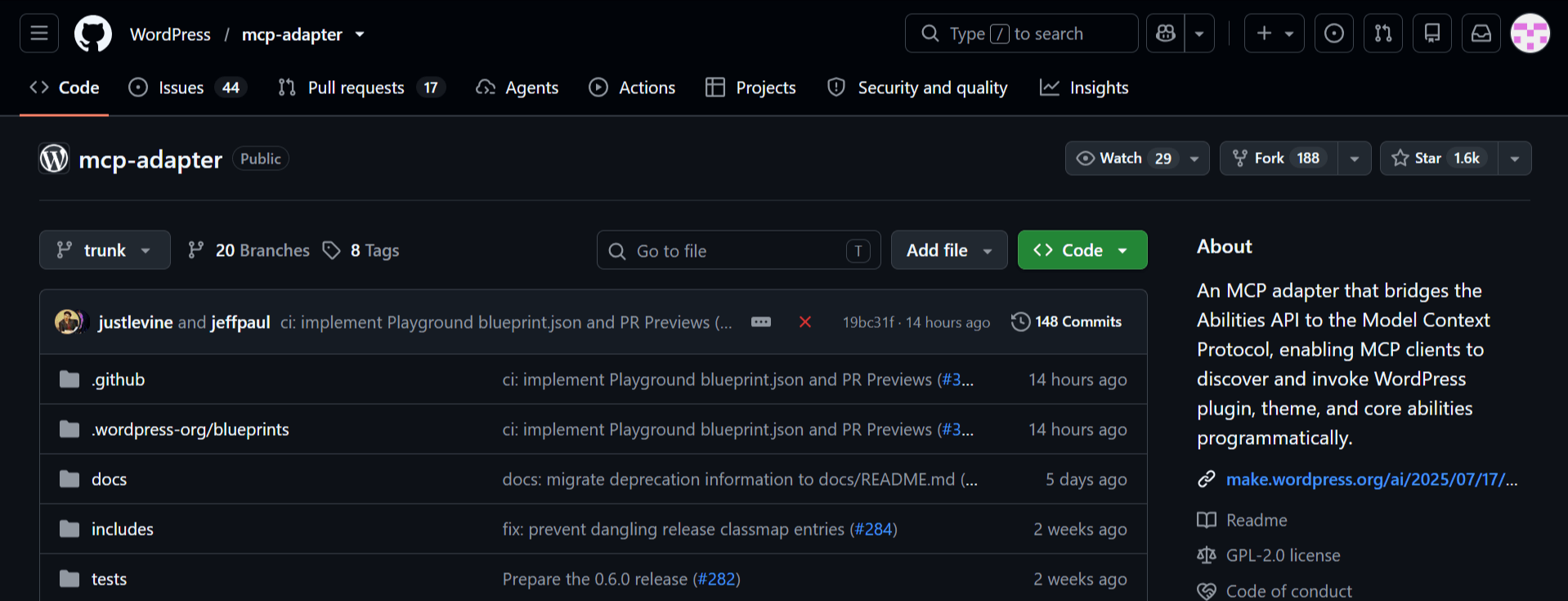This screenshot has height=601, width=1568.
Task: Open the WordPress organization breadcrumb link
Action: click(170, 34)
